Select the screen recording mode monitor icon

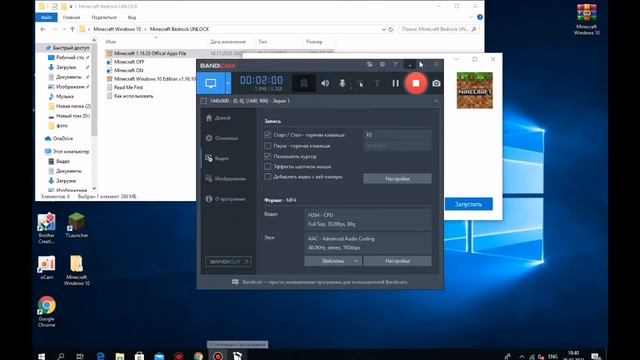pos(211,83)
